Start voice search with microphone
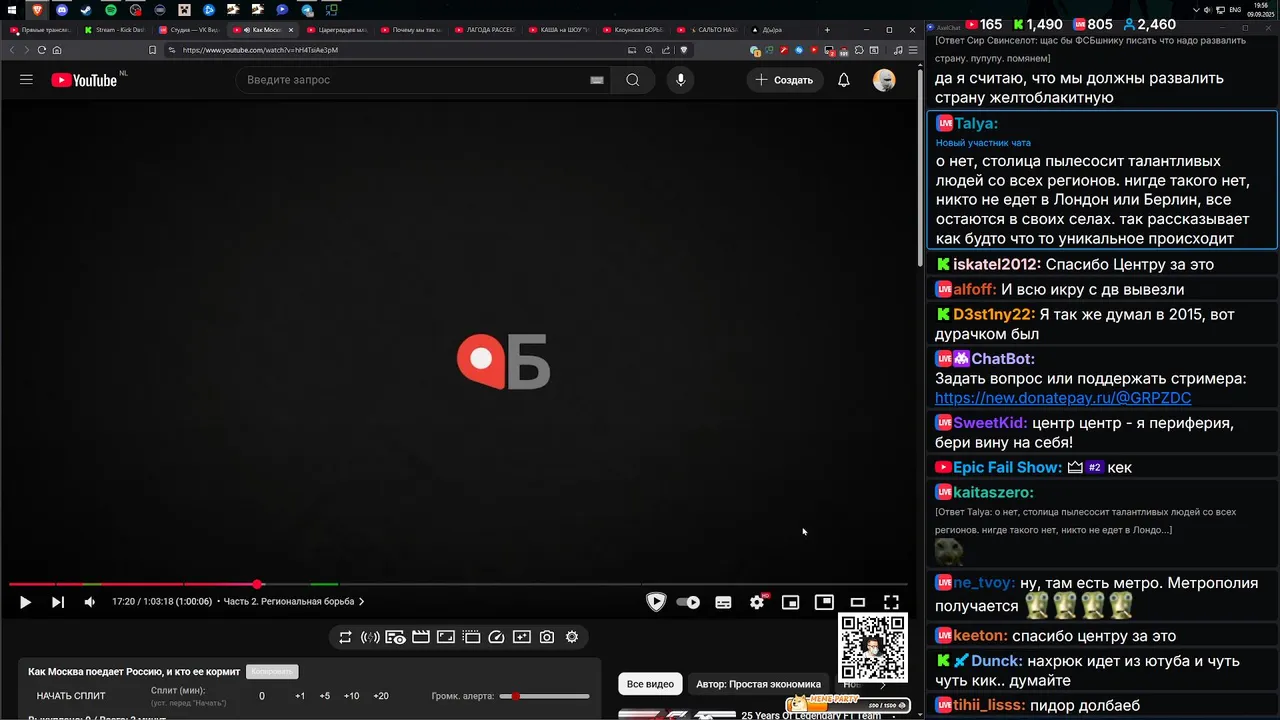1280x720 pixels. point(681,80)
